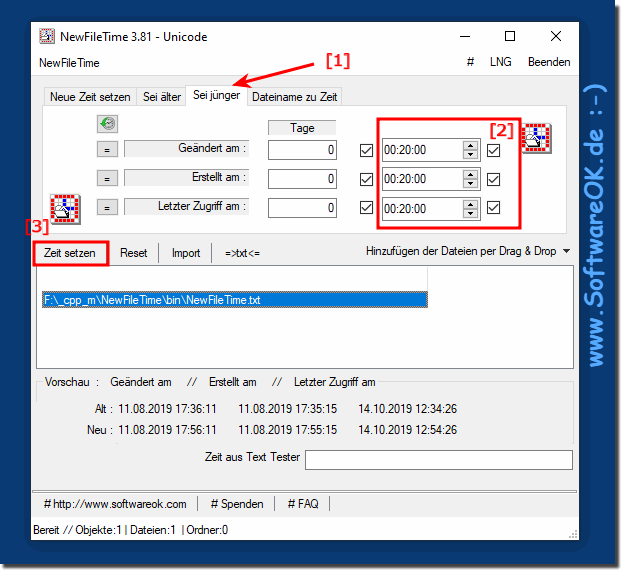Click the = button for Erstellt am
The height and width of the screenshot is (571, 622).
click(x=107, y=178)
